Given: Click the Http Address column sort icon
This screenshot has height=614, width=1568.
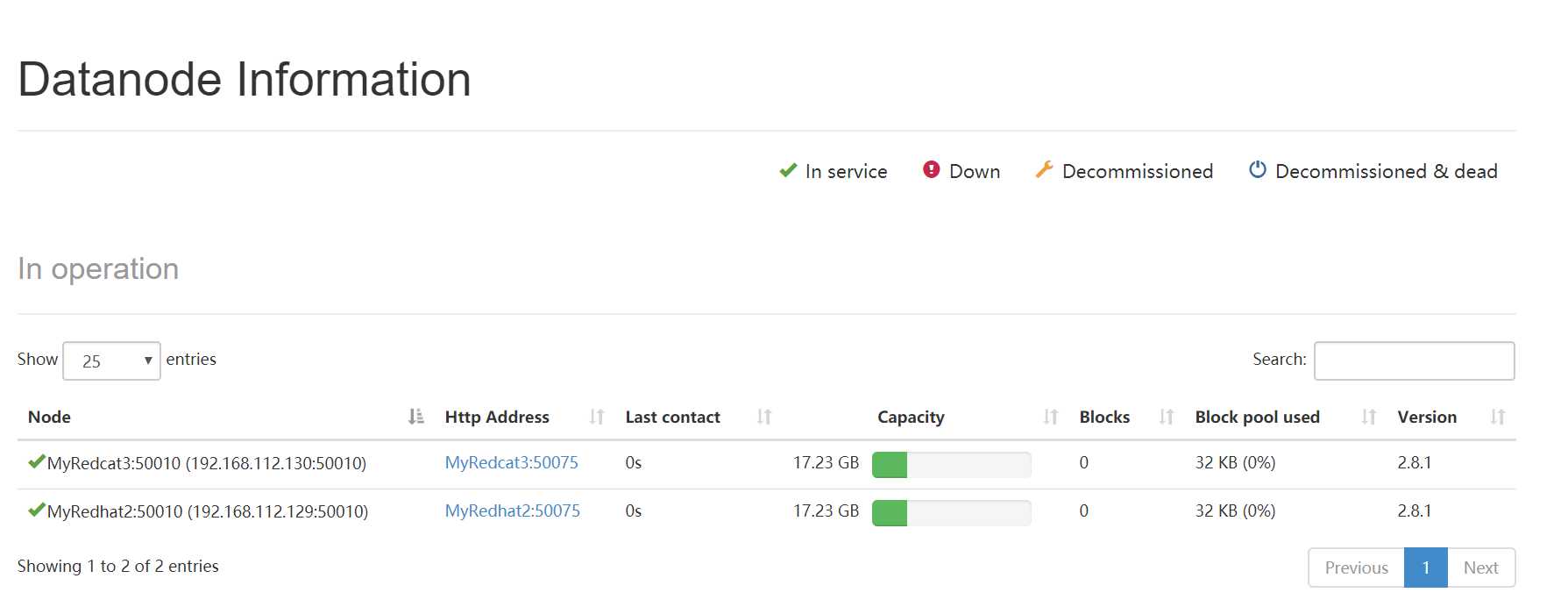Looking at the screenshot, I should tap(597, 417).
